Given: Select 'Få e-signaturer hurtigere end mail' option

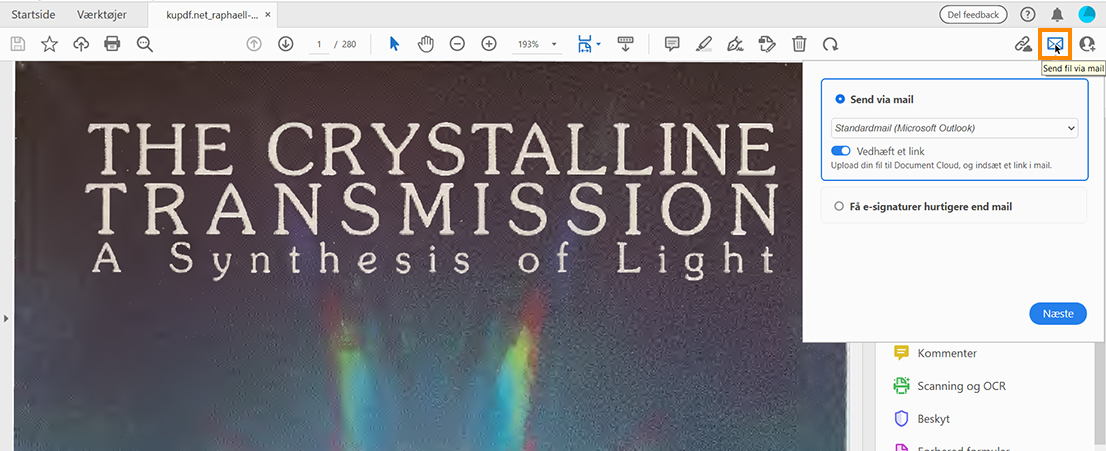Looking at the screenshot, I should click(839, 206).
